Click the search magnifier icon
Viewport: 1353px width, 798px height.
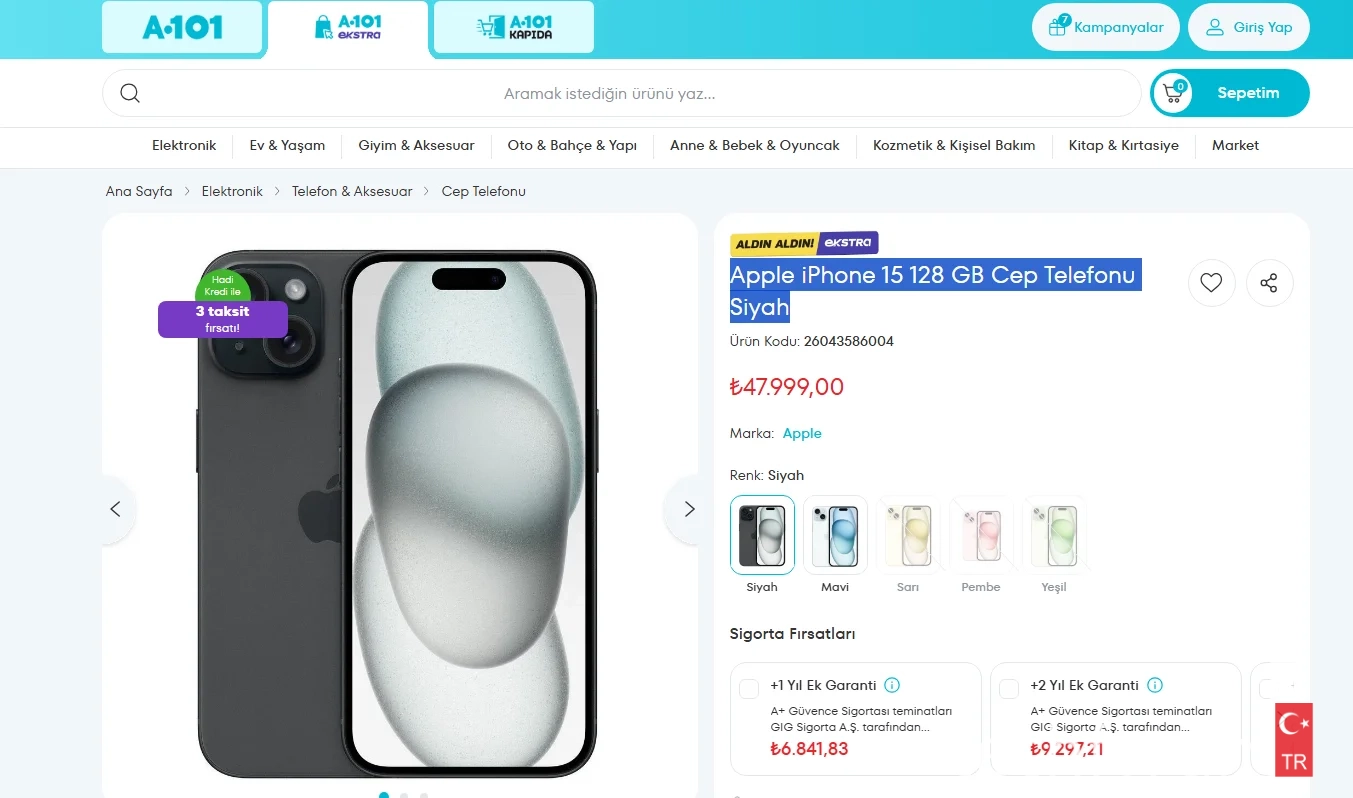[x=129, y=94]
